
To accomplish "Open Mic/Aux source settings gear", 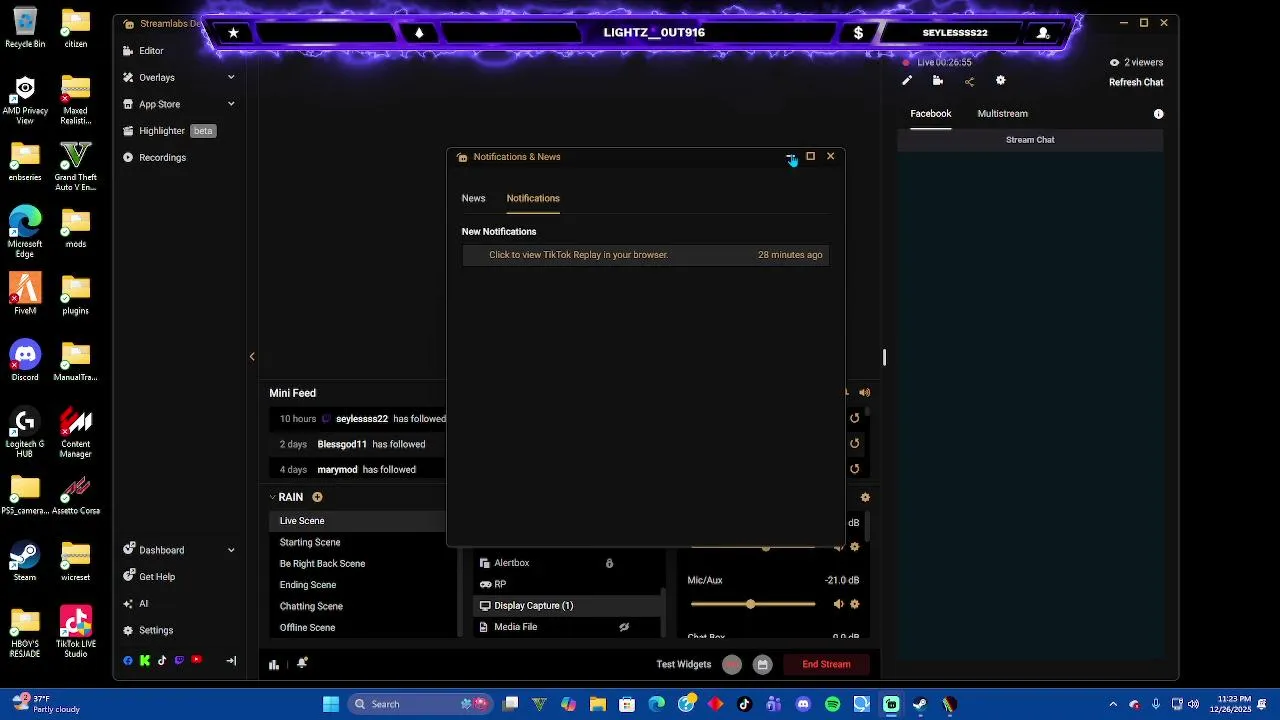I will tap(854, 604).
